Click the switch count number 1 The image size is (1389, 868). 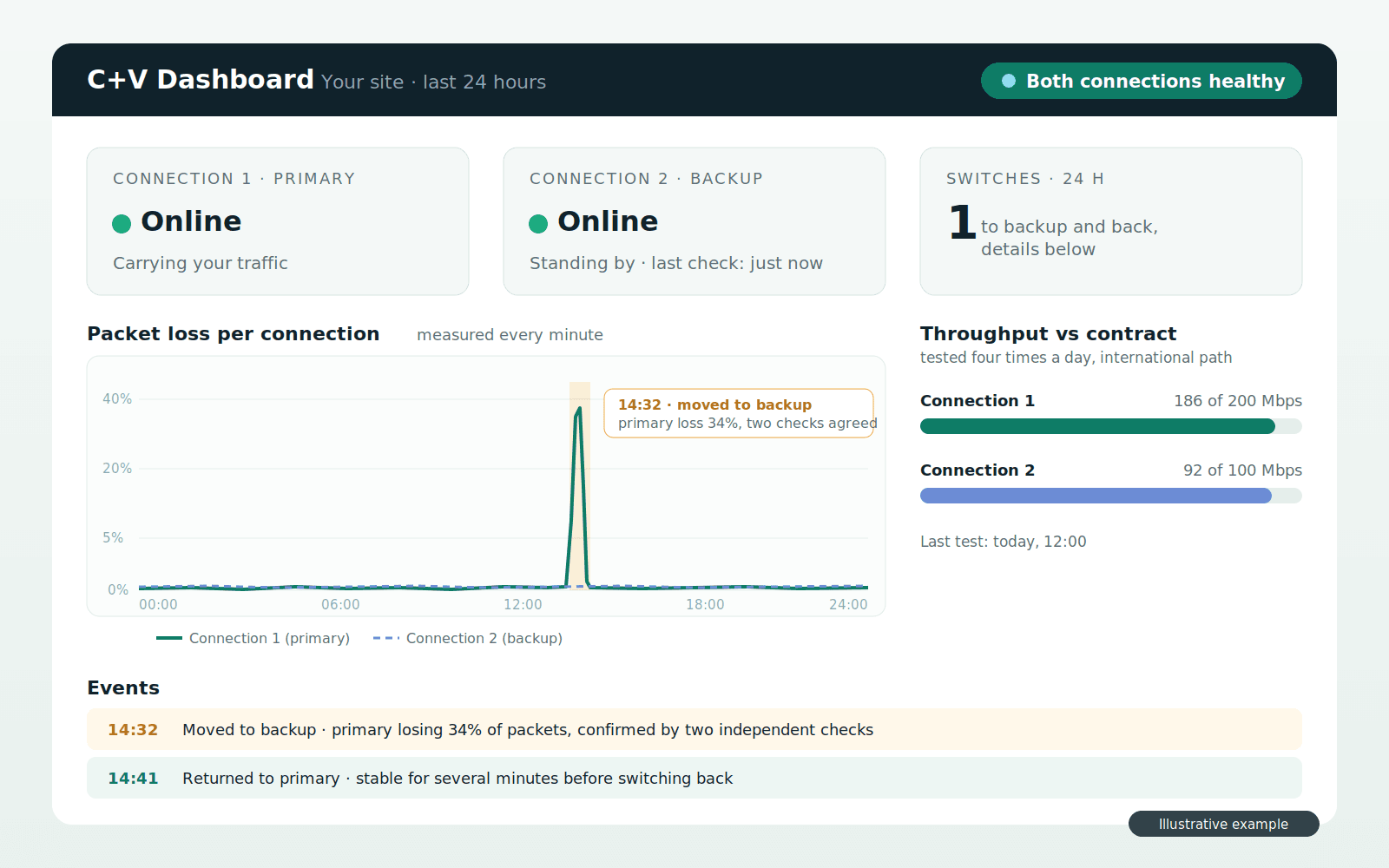[962, 222]
